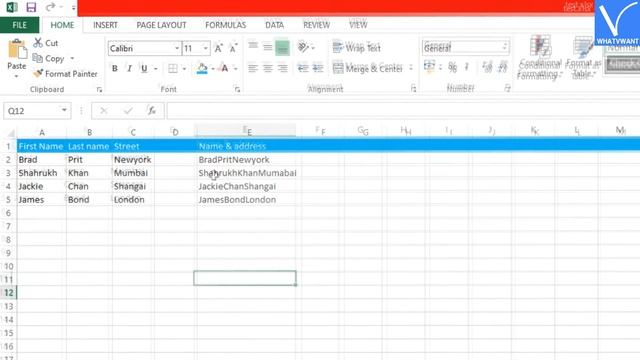640x360 pixels.
Task: Apply the borders icon
Action: pos(173,68)
